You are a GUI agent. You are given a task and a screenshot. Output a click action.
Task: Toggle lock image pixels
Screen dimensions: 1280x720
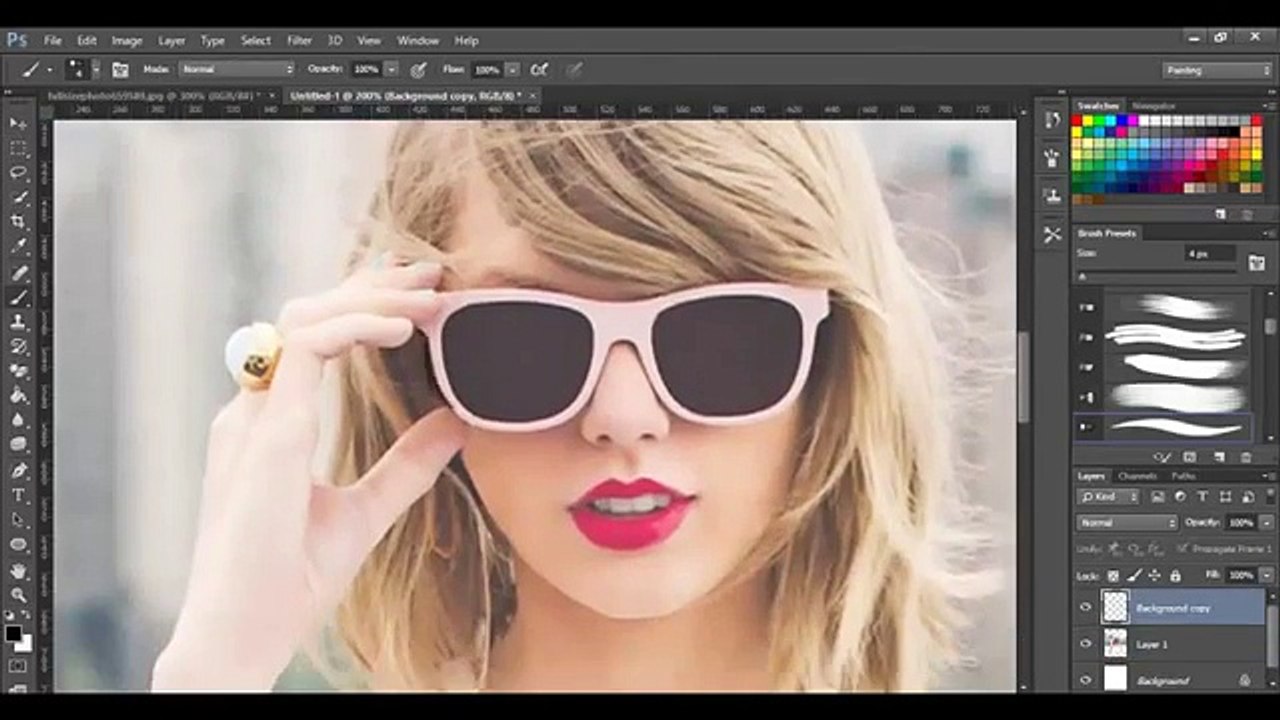coord(1133,576)
